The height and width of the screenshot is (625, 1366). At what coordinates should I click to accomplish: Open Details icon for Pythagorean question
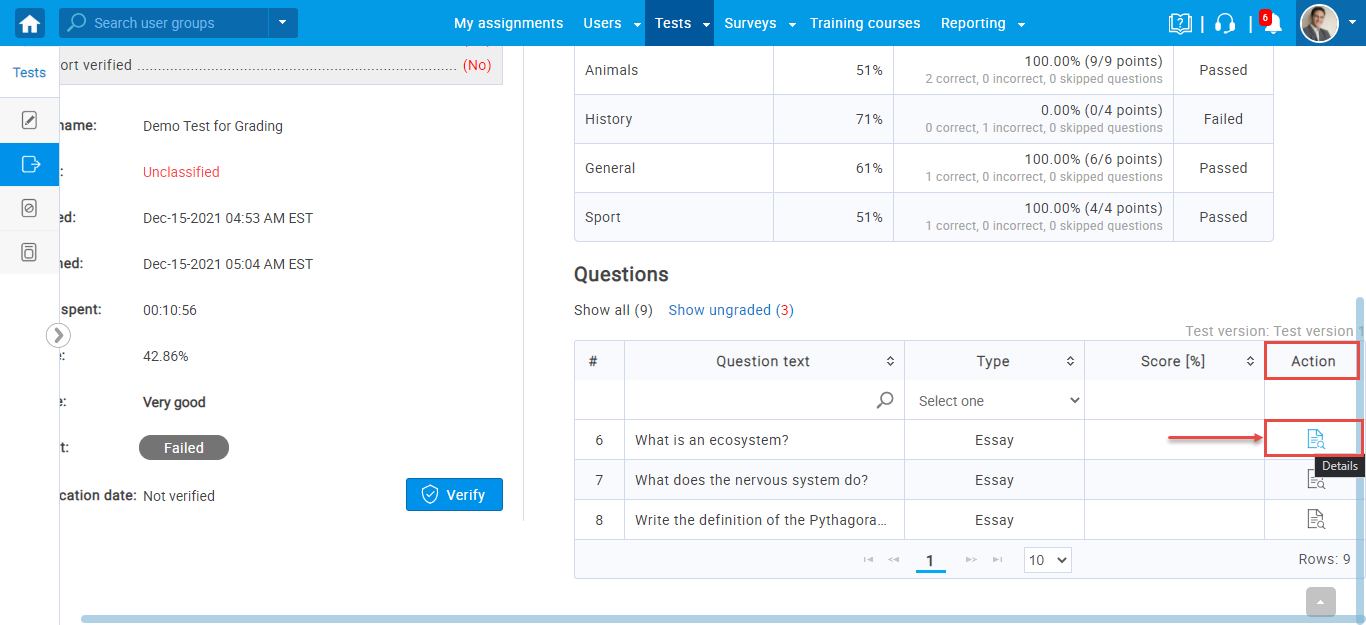pyautogui.click(x=1315, y=519)
